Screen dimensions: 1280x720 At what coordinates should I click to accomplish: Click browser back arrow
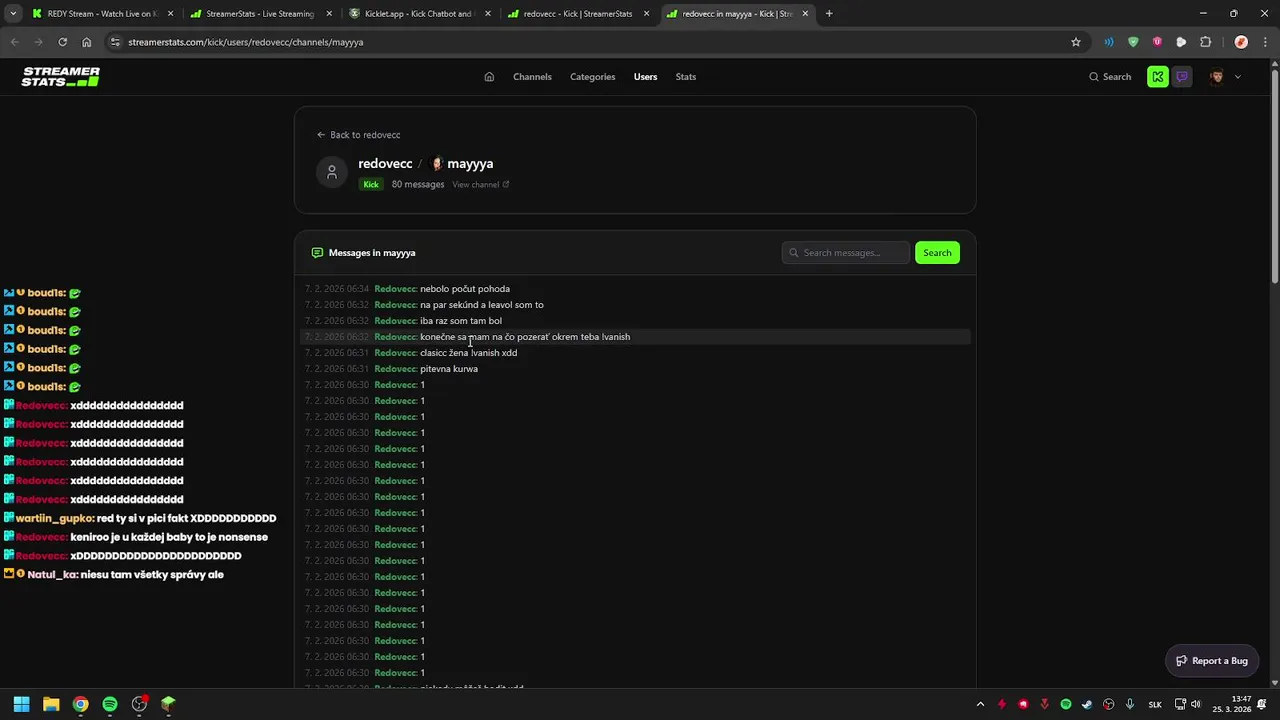[x=14, y=42]
